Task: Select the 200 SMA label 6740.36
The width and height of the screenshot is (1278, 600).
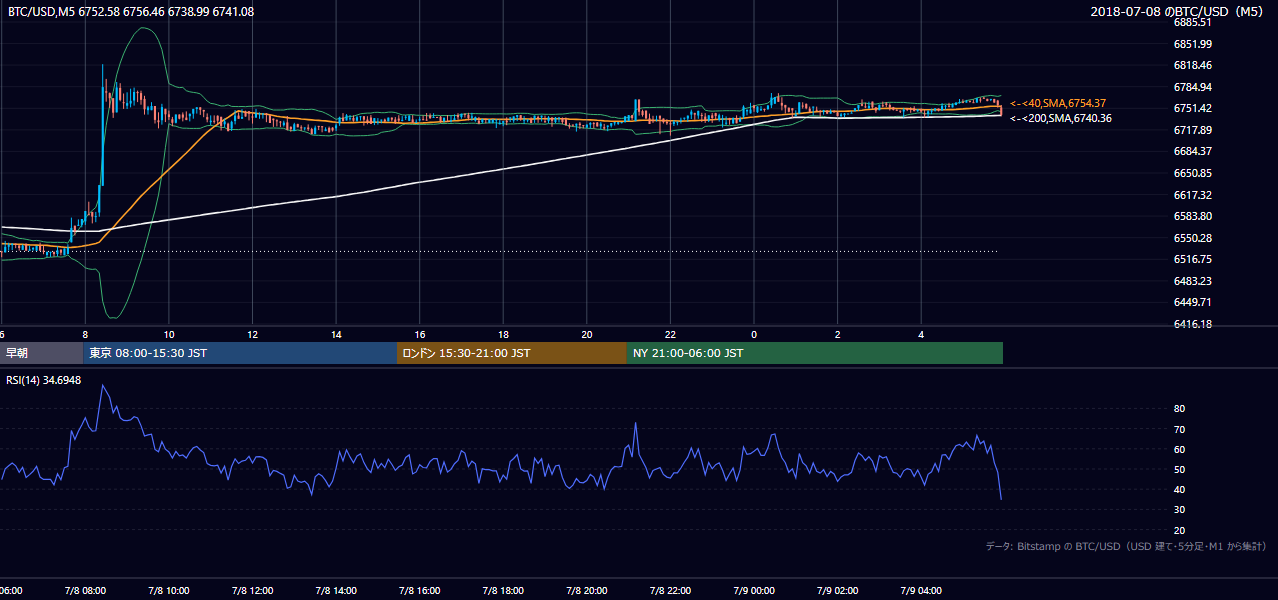Action: [x=1060, y=118]
